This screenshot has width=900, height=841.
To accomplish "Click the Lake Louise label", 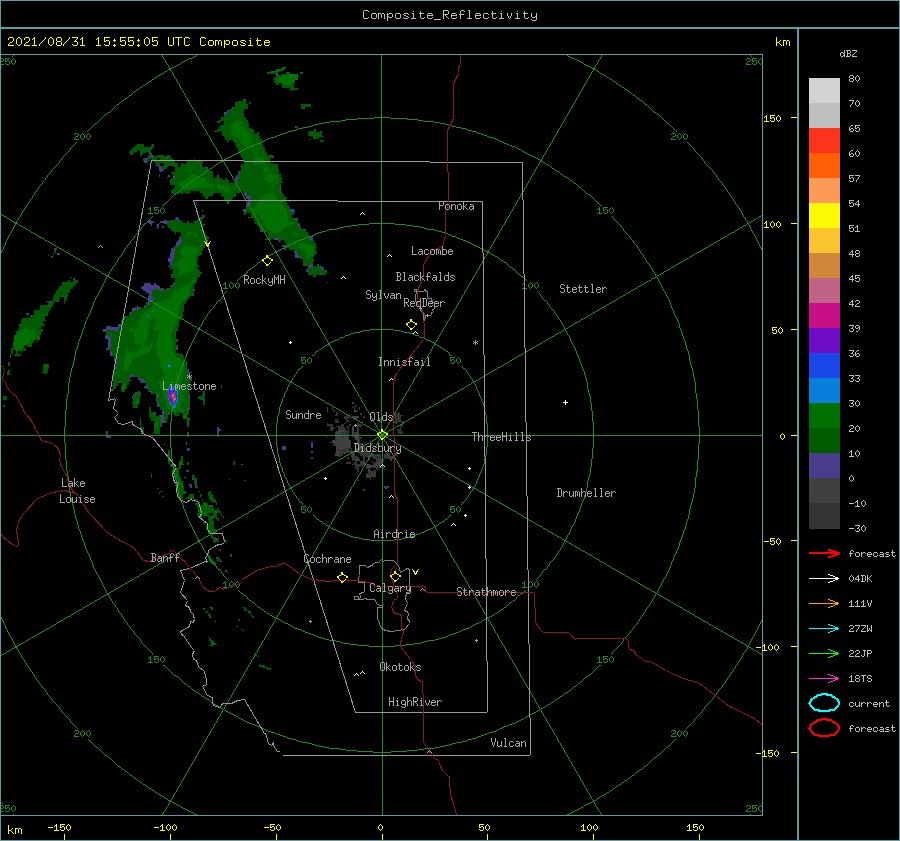I will coord(77,491).
